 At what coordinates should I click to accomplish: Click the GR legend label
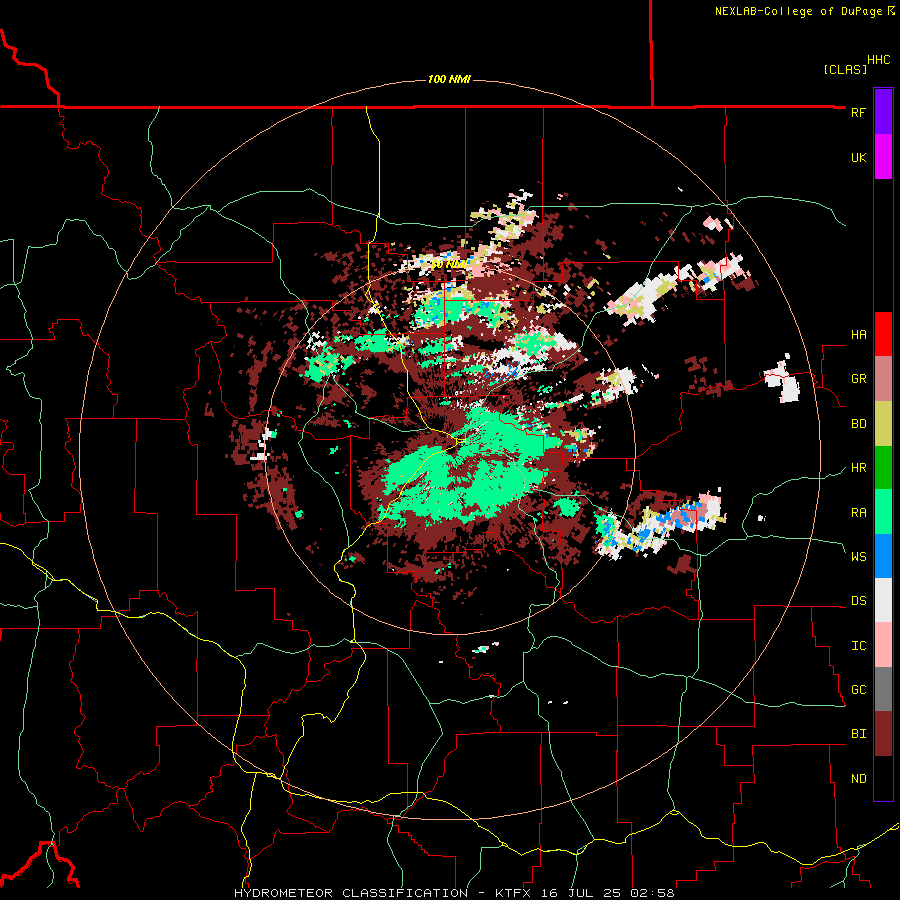pos(858,379)
